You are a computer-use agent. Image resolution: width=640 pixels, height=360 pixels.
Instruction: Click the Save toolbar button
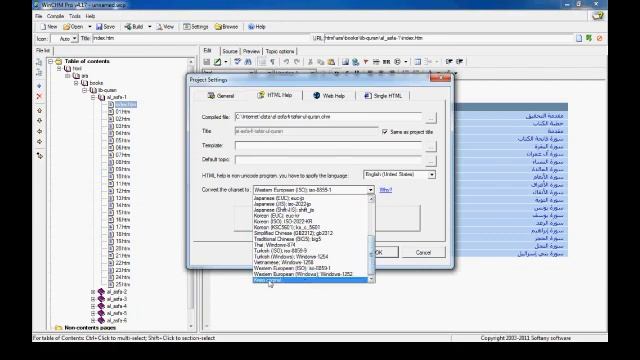105,27
